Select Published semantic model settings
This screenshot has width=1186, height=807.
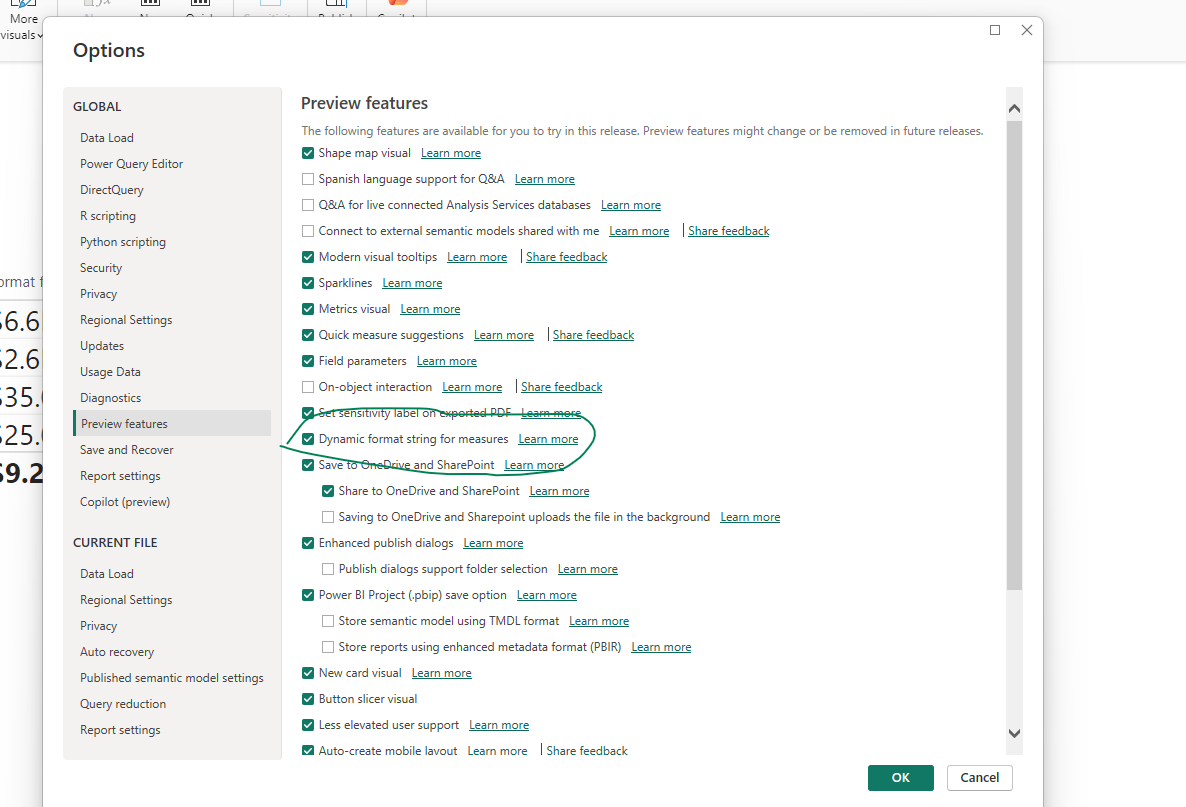pyautogui.click(x=172, y=678)
